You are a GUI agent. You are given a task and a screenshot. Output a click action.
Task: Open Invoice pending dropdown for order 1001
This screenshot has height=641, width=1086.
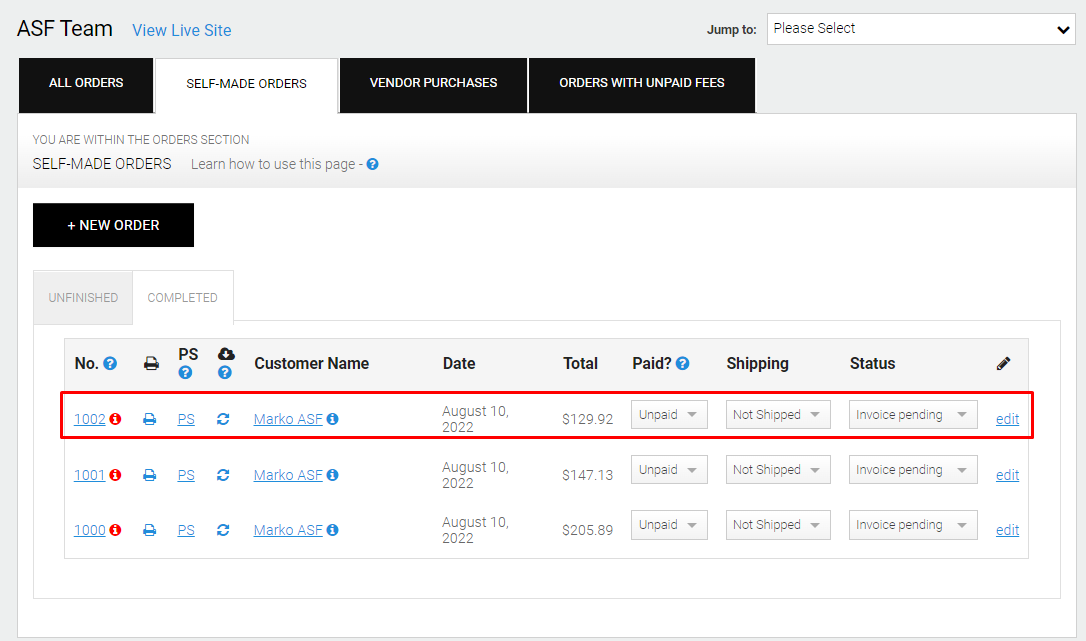pyautogui.click(x=913, y=469)
